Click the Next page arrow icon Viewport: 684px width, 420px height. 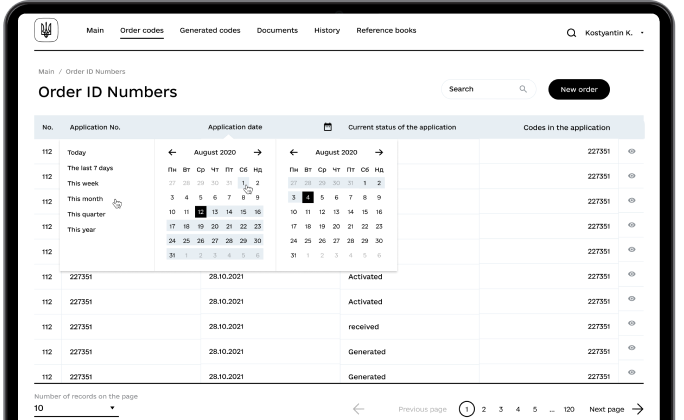[x=638, y=409]
